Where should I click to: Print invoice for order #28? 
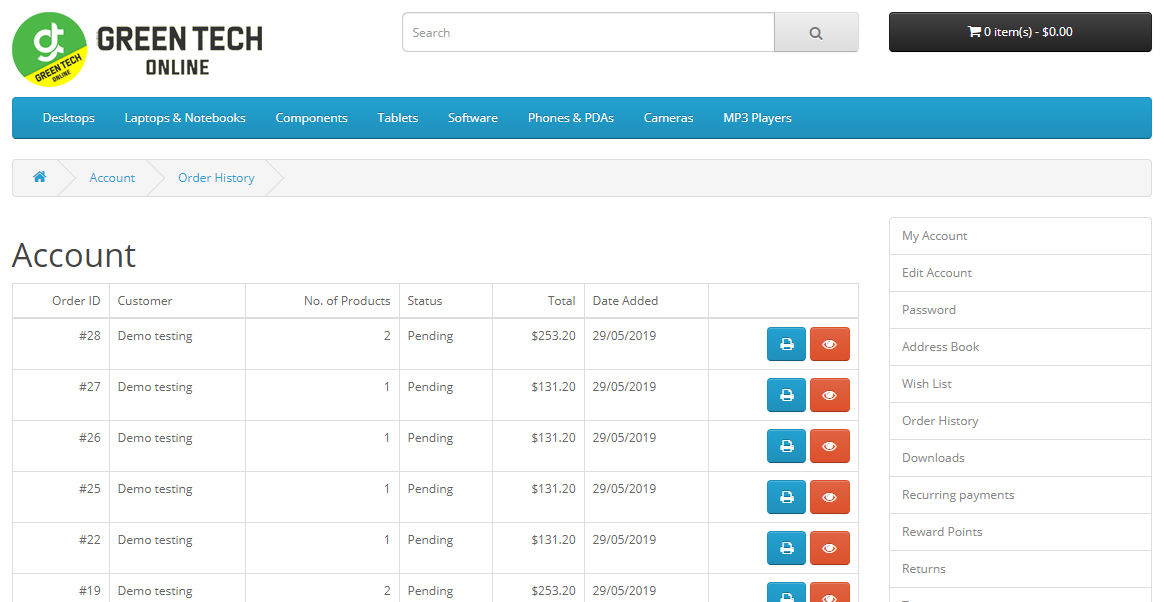click(786, 344)
